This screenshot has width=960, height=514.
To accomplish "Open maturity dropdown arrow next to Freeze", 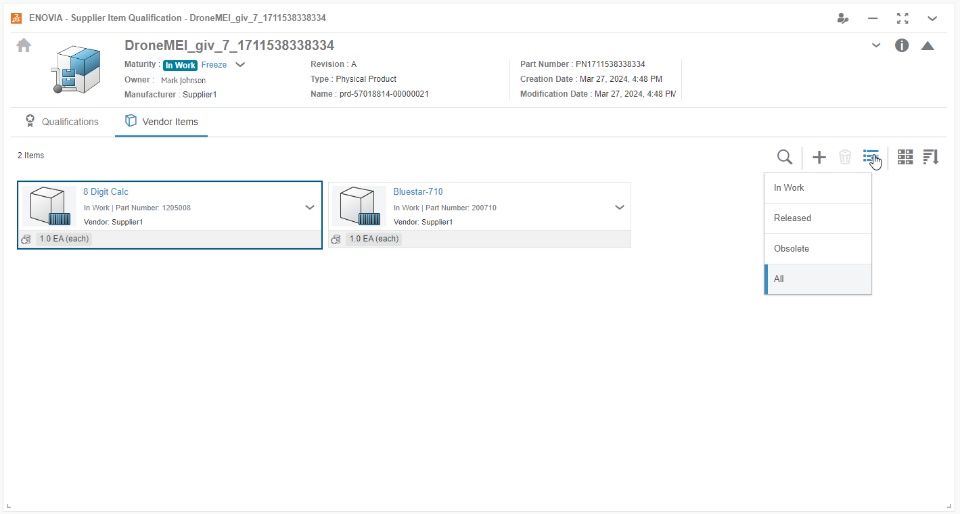I will coord(240,65).
